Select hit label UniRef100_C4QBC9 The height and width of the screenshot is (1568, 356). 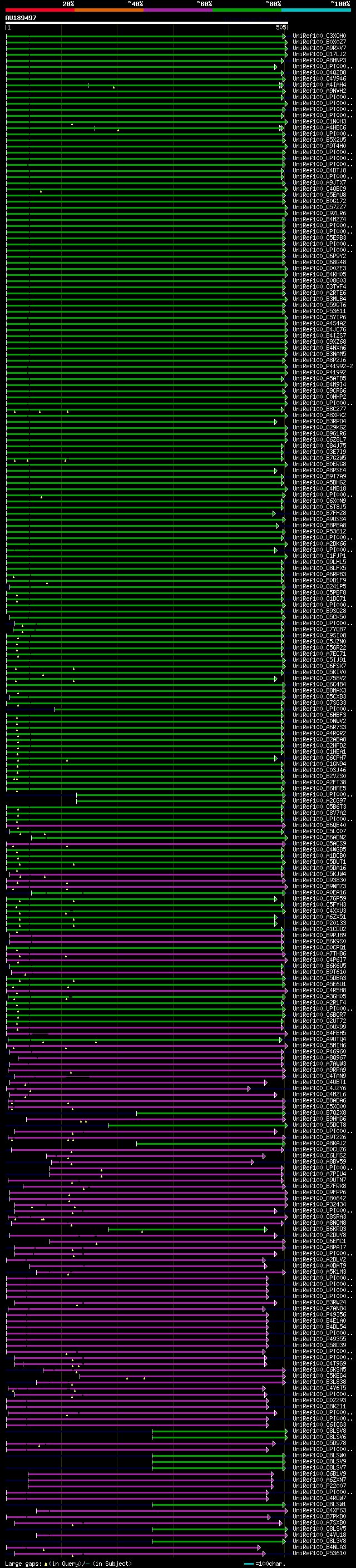click(319, 189)
